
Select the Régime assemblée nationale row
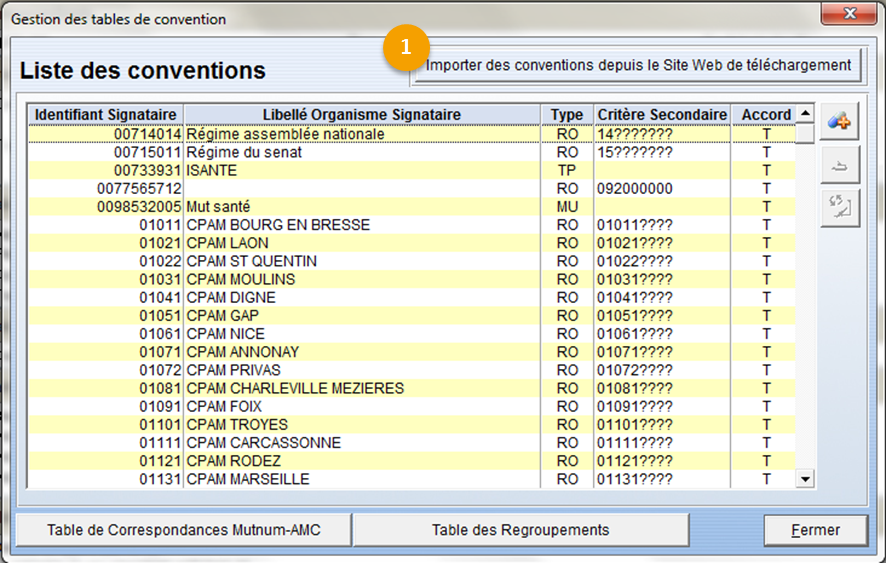pos(412,134)
